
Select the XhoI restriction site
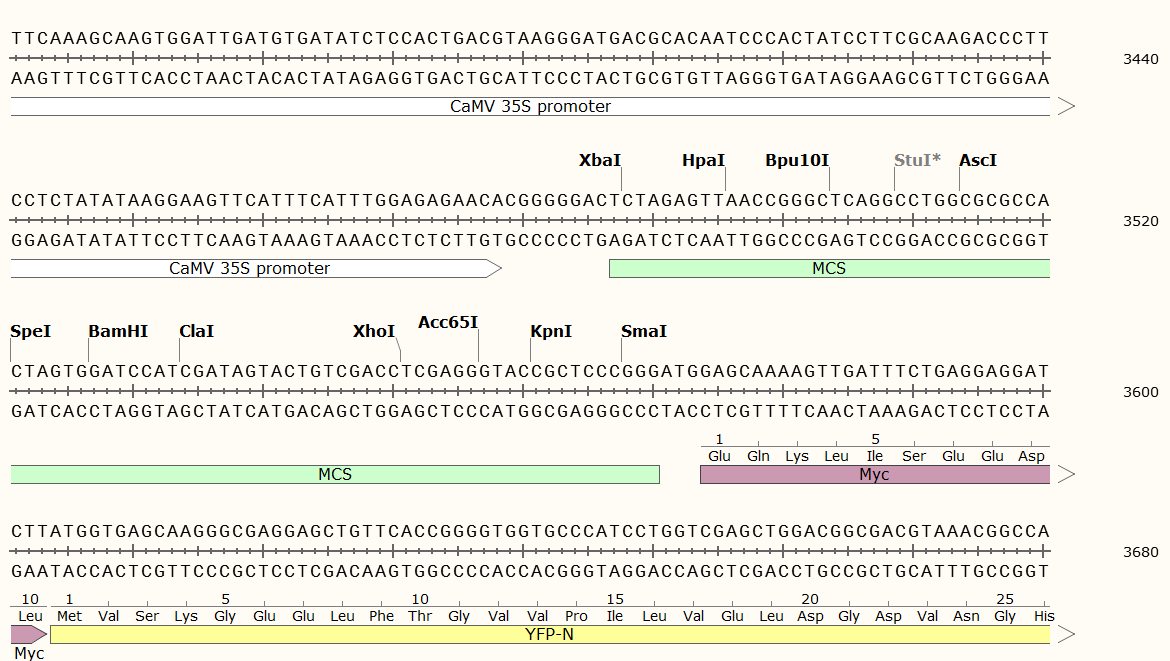374,331
